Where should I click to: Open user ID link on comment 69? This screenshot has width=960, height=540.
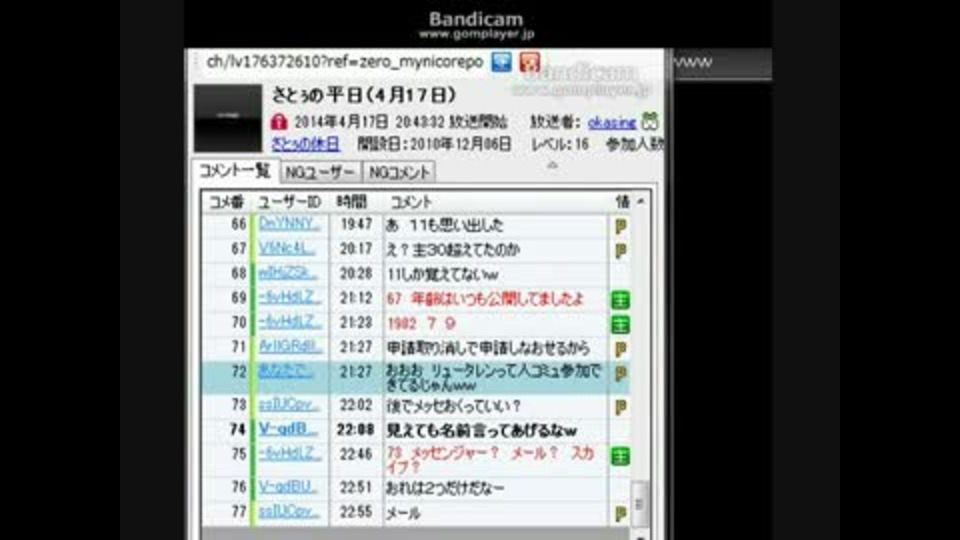(x=290, y=297)
